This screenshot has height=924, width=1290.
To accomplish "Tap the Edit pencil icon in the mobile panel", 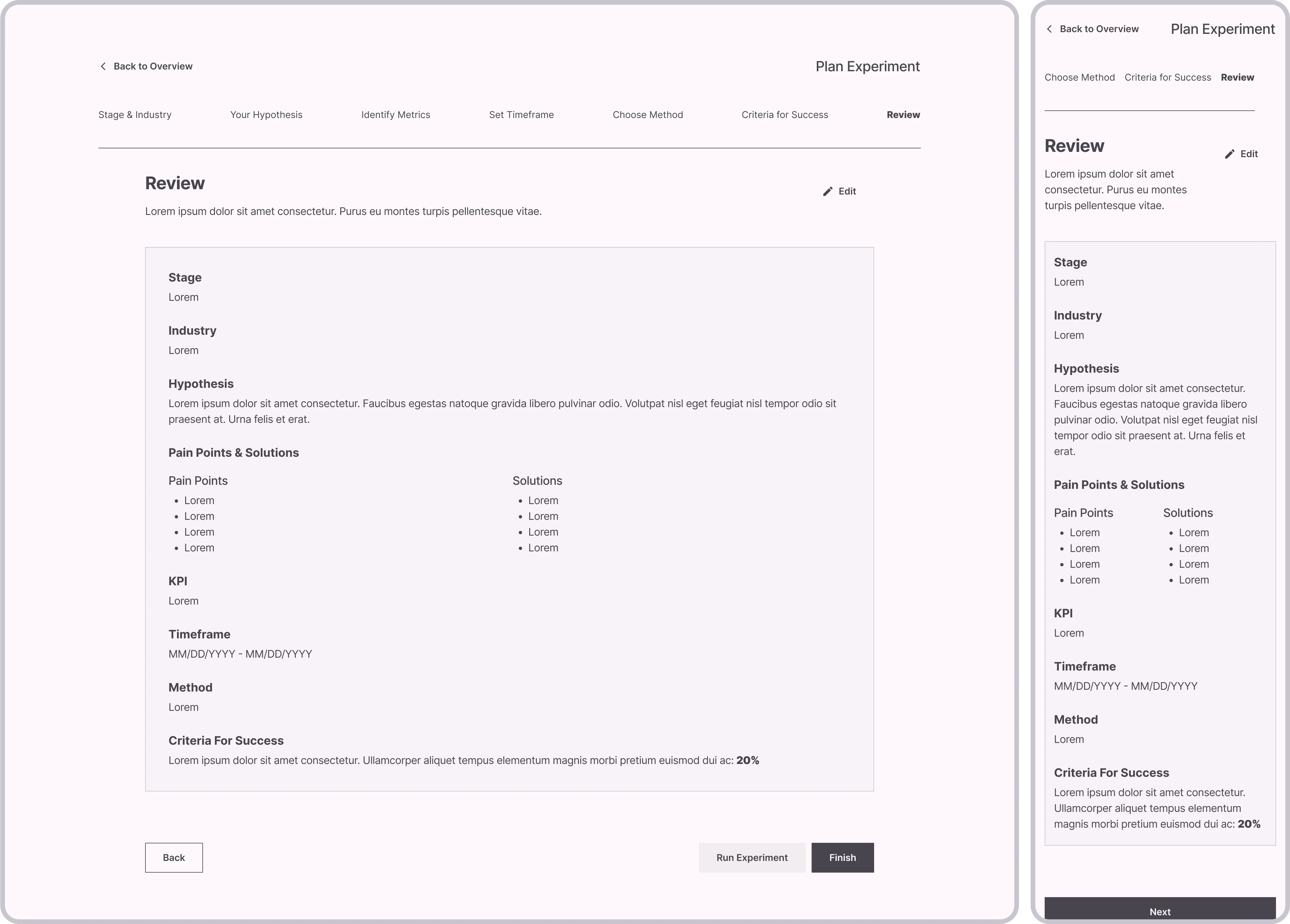I will pyautogui.click(x=1230, y=154).
